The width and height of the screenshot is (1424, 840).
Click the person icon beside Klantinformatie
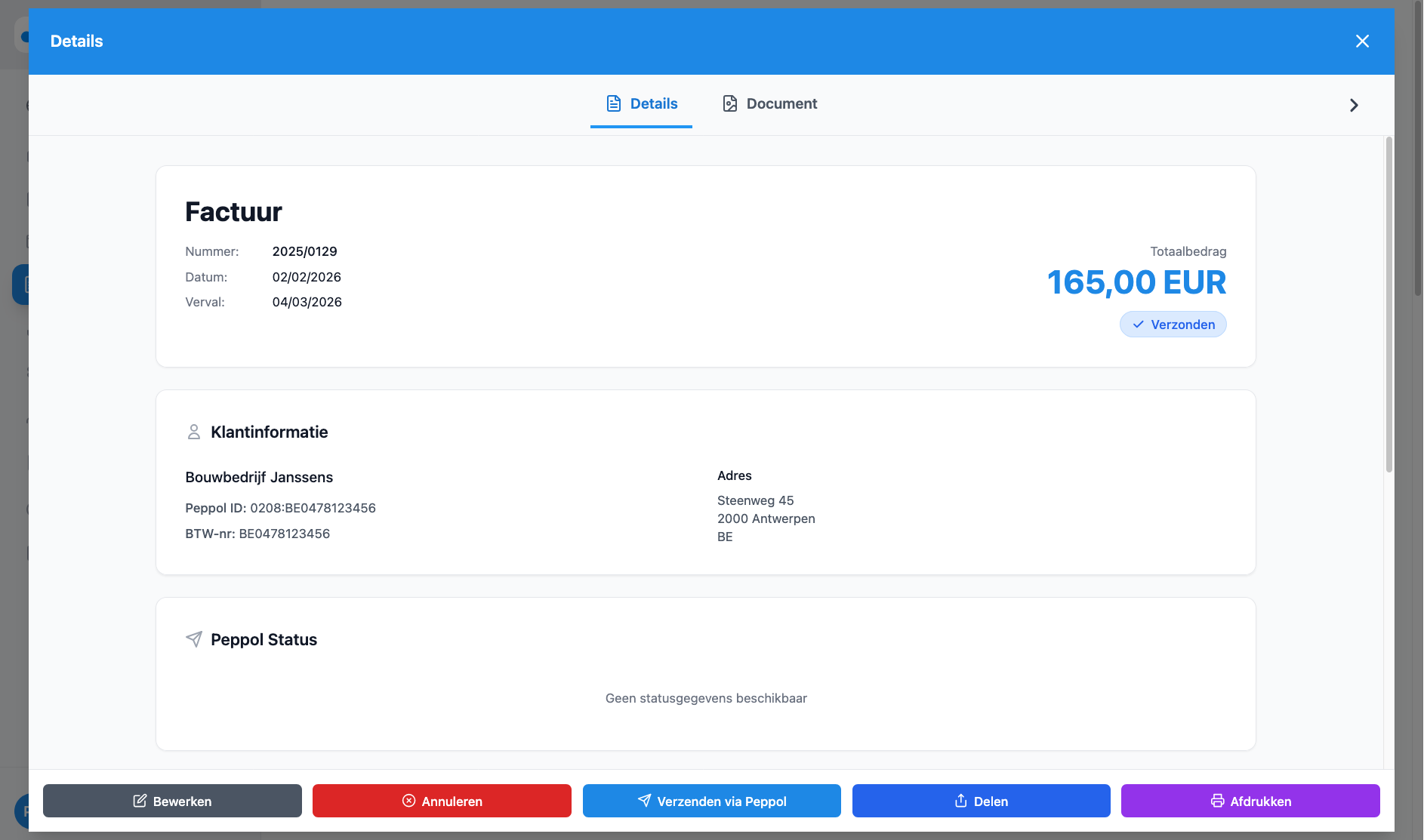193,432
